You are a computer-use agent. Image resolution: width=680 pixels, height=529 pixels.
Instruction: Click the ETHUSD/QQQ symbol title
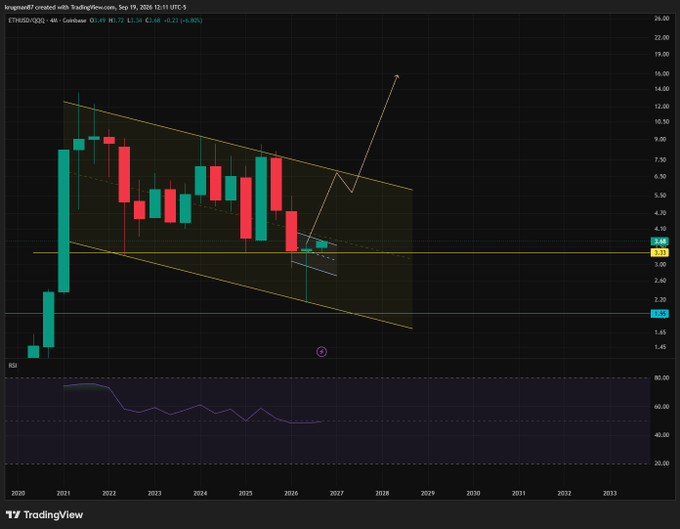[x=26, y=20]
